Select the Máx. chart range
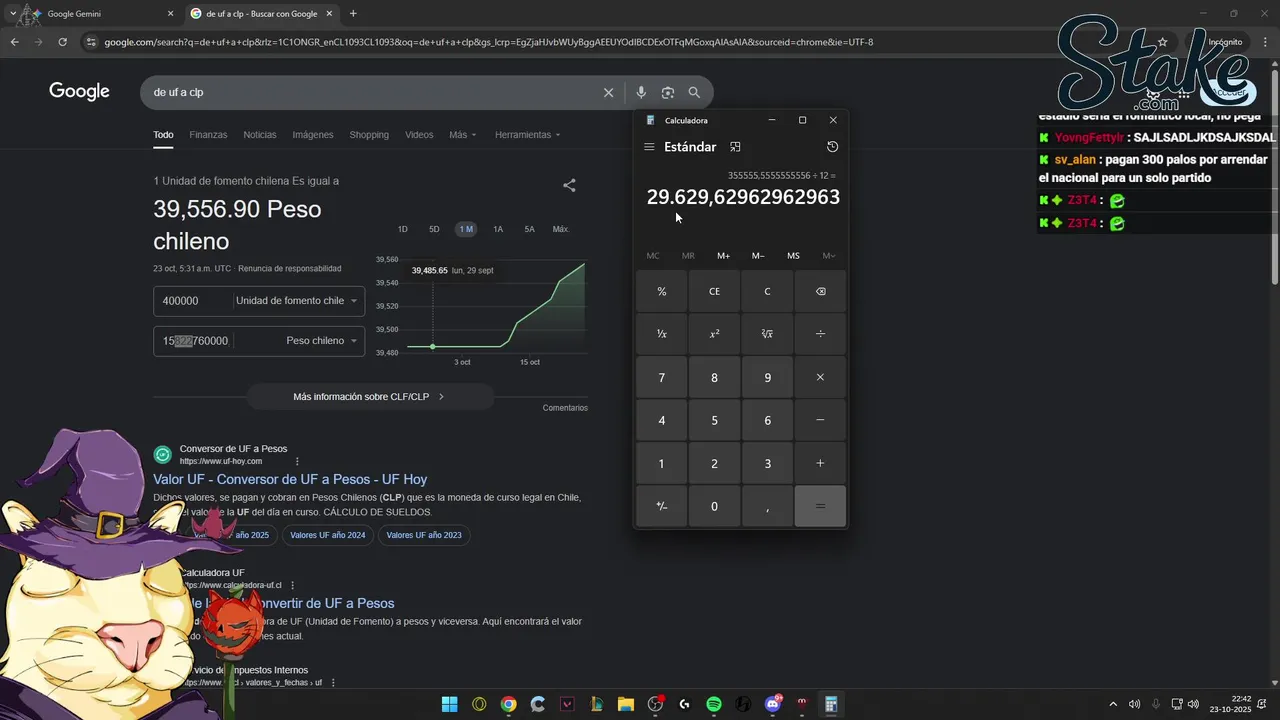Screen dimensions: 1280x720 click(x=561, y=229)
